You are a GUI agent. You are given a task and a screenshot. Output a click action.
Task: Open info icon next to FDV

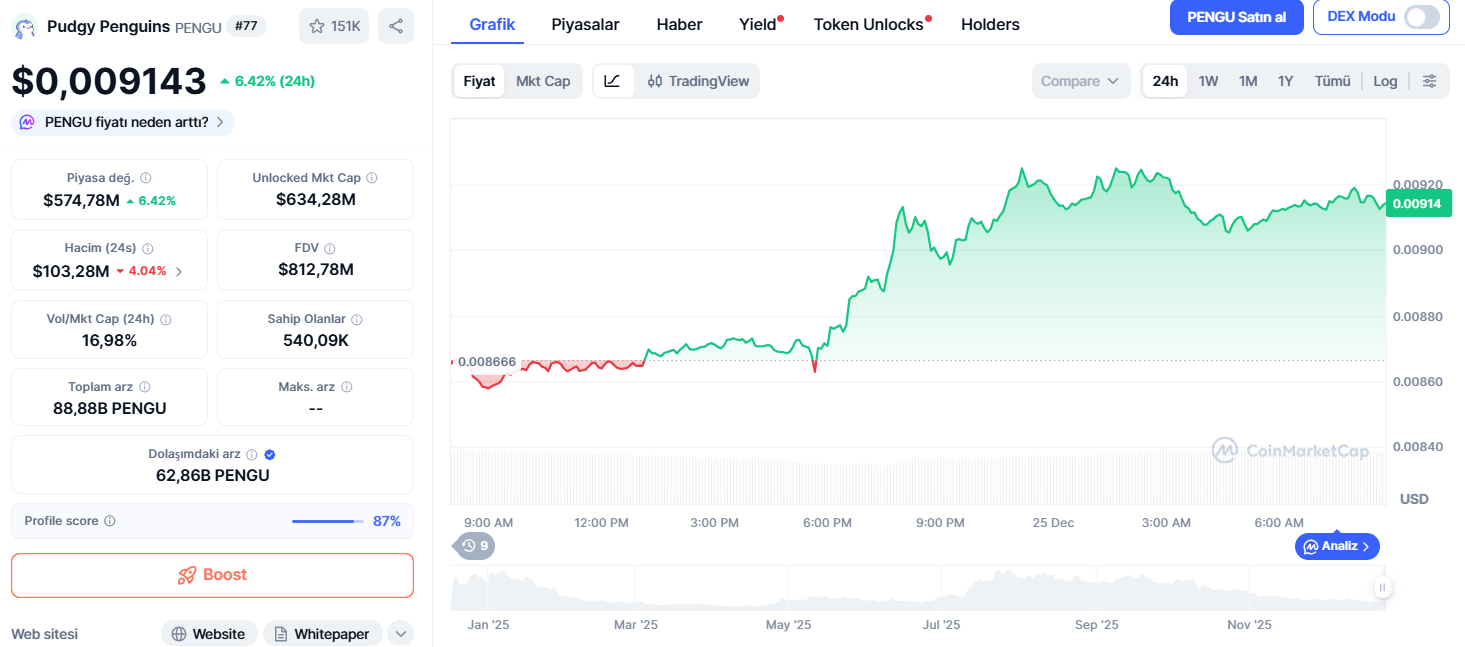[x=330, y=248]
